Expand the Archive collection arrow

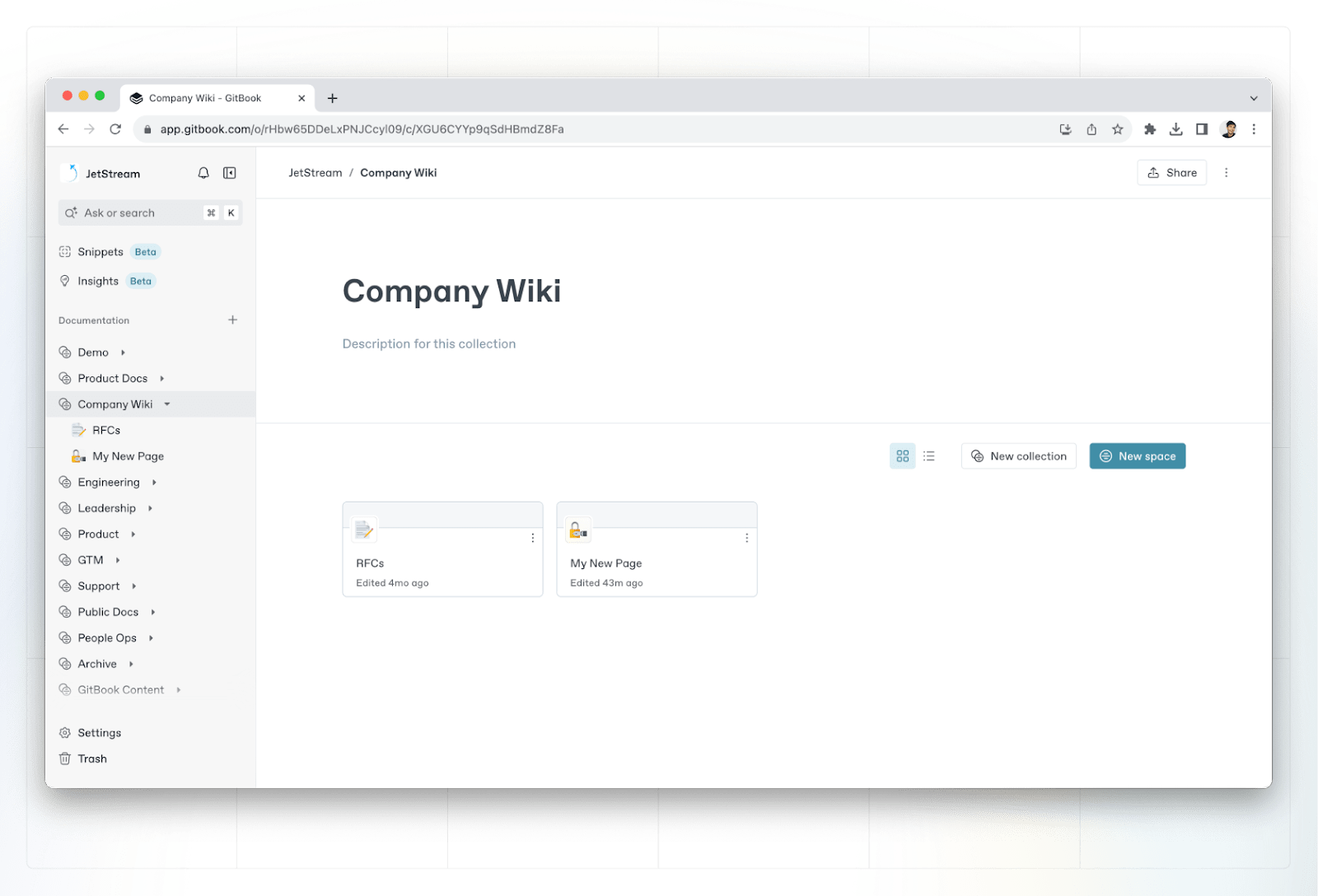[x=131, y=664]
